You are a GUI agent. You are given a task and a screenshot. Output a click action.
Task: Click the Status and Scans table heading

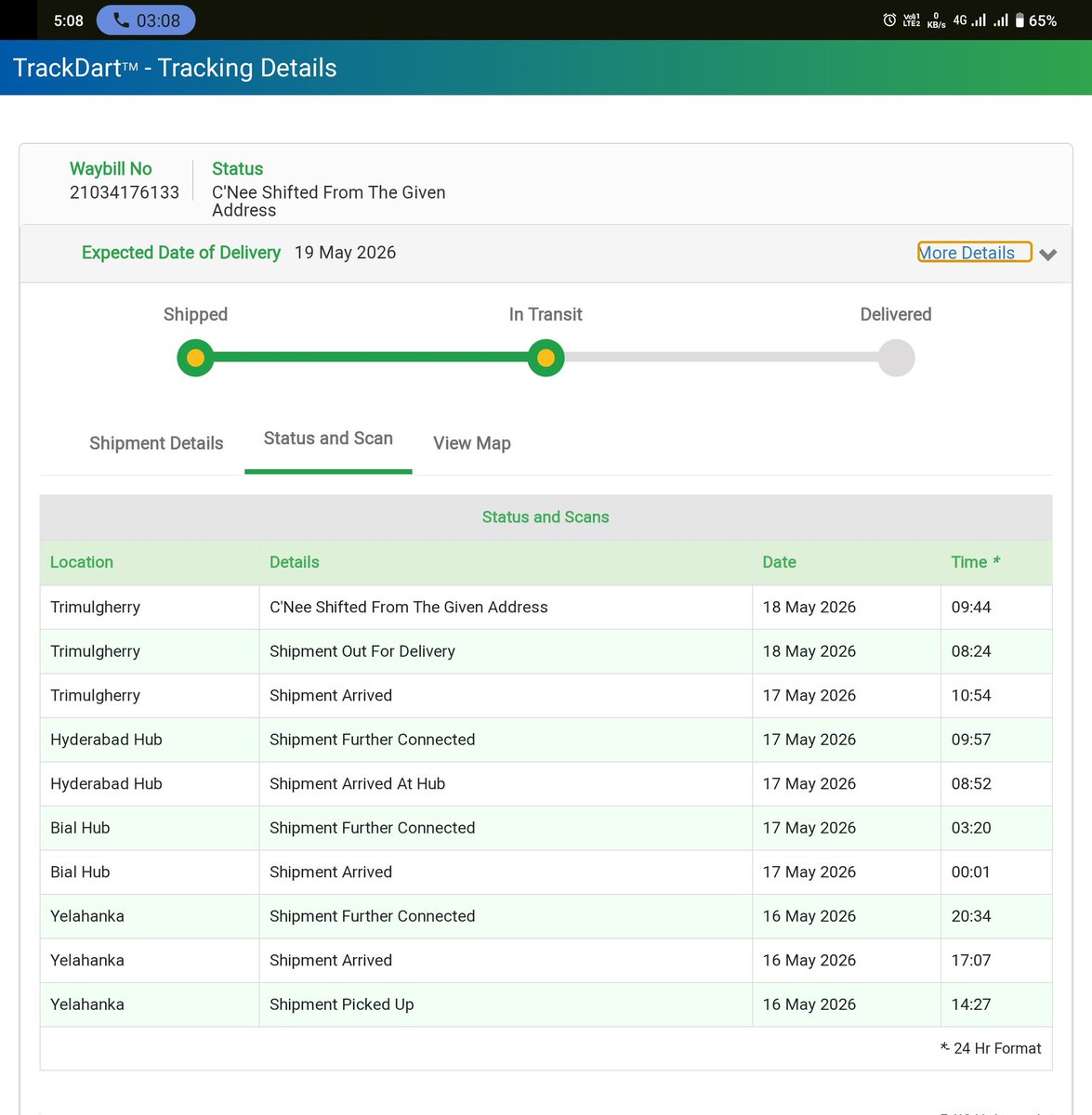pyautogui.click(x=546, y=518)
